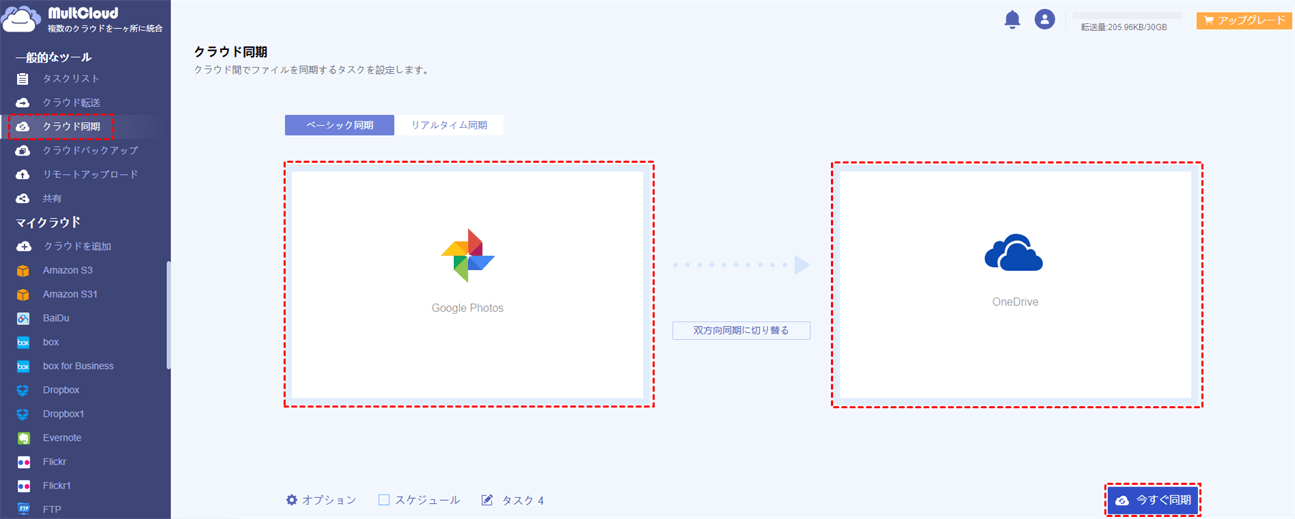Screen dimensions: 1295x519
Task: Click the box service icon
Action: pyautogui.click(x=23, y=342)
